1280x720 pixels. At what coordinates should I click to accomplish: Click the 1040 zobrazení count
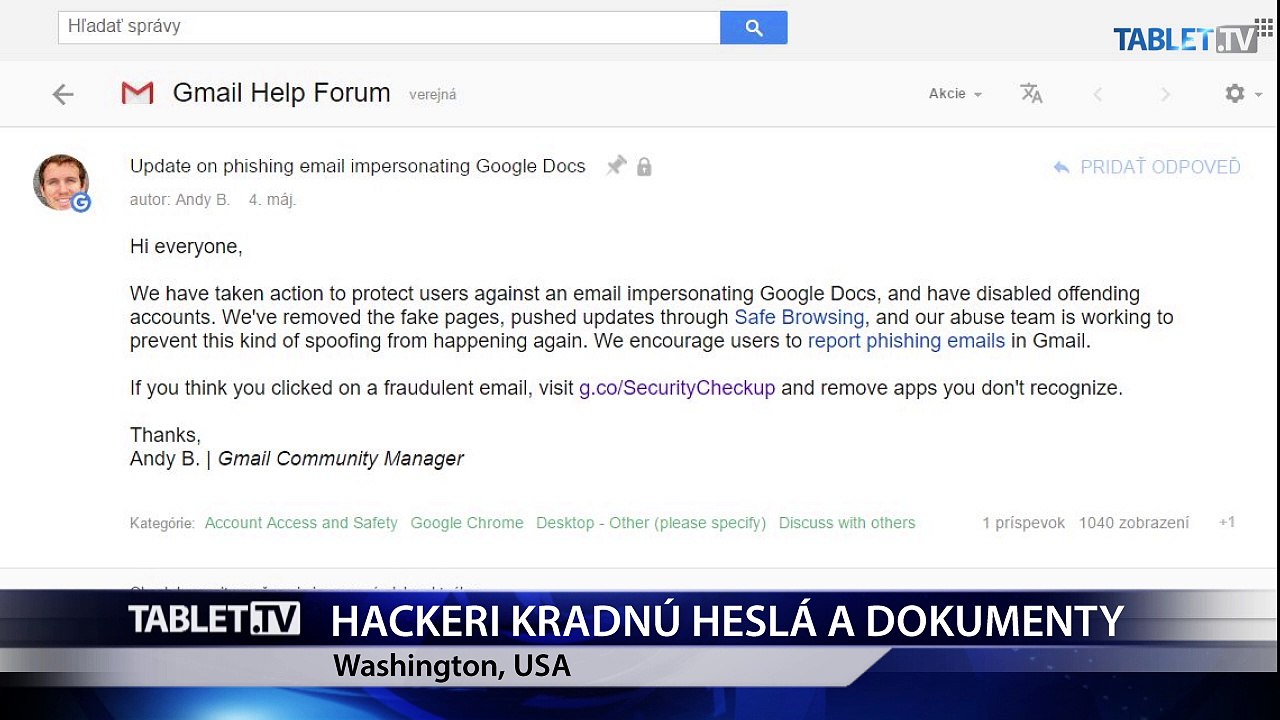[x=1134, y=523]
